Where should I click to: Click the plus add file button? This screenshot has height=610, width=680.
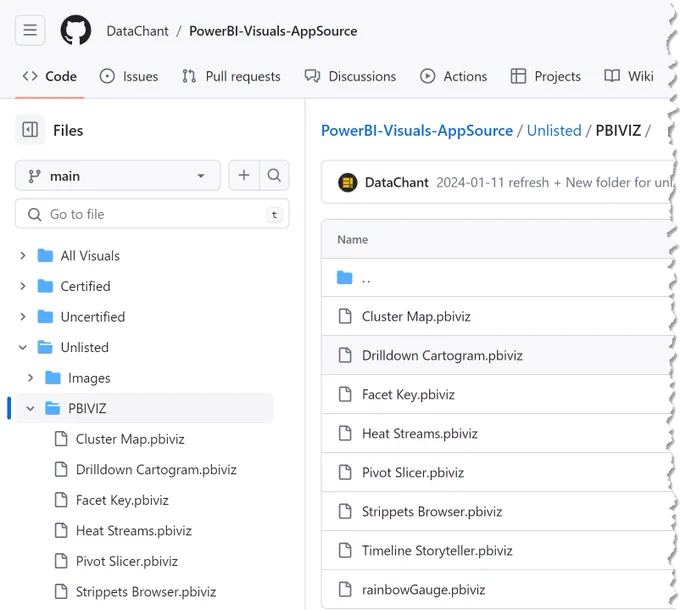244,175
